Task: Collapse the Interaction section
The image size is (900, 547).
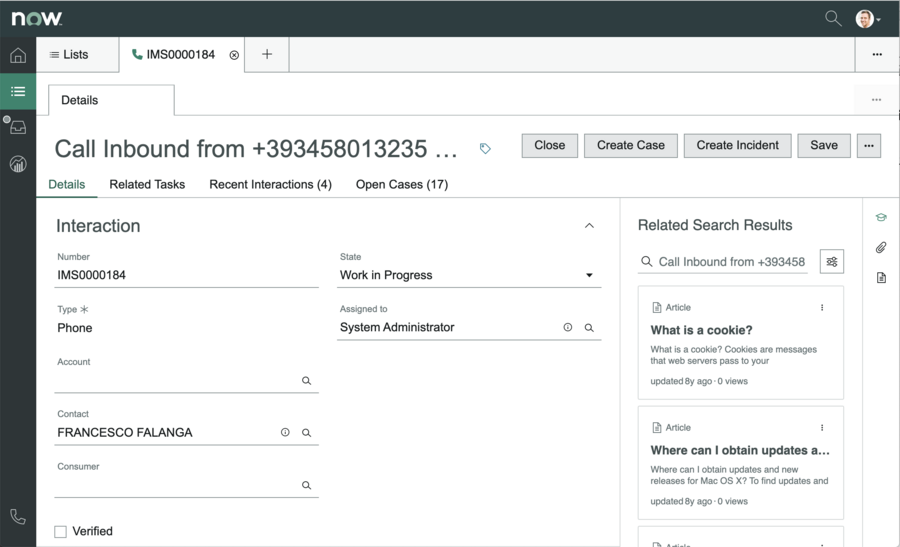Action: pyautogui.click(x=589, y=226)
